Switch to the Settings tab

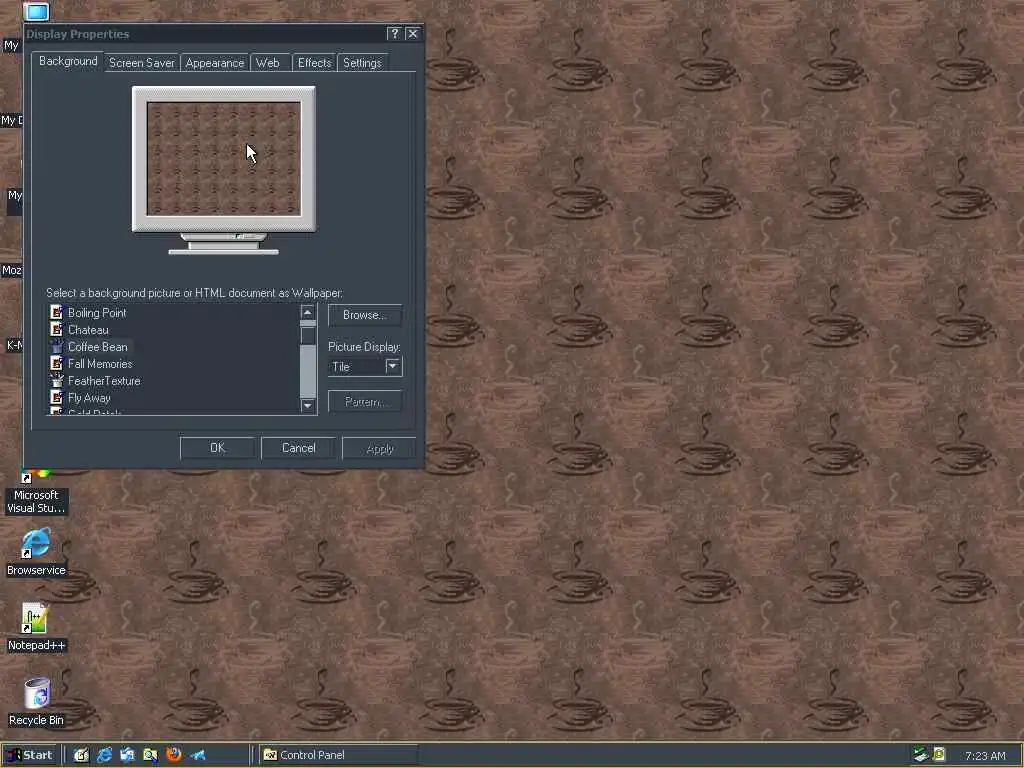coord(362,63)
